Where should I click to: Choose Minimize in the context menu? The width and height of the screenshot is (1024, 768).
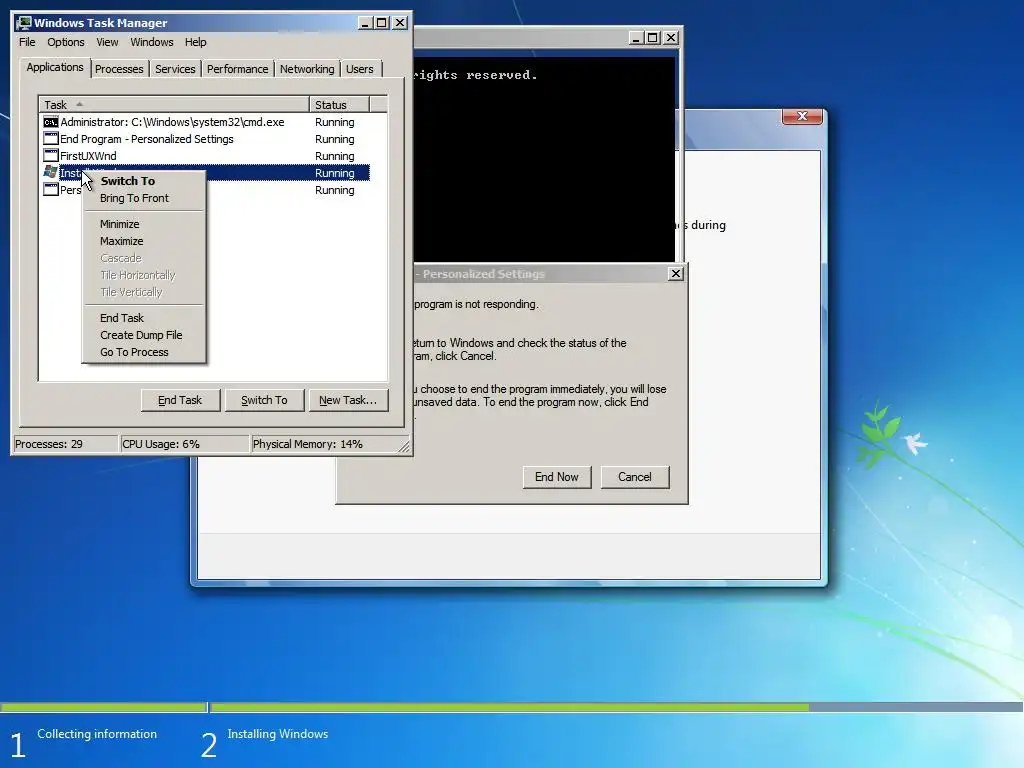point(144,224)
